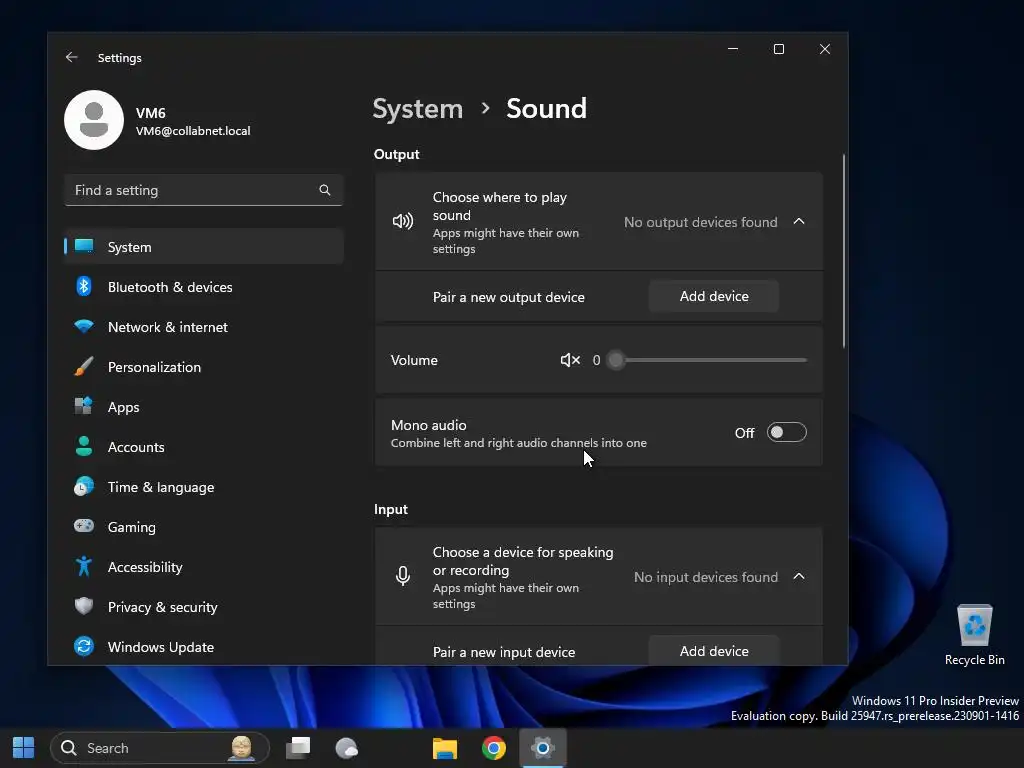Screen dimensions: 1024x768
Task: Open Personalization settings
Action: [204, 366]
